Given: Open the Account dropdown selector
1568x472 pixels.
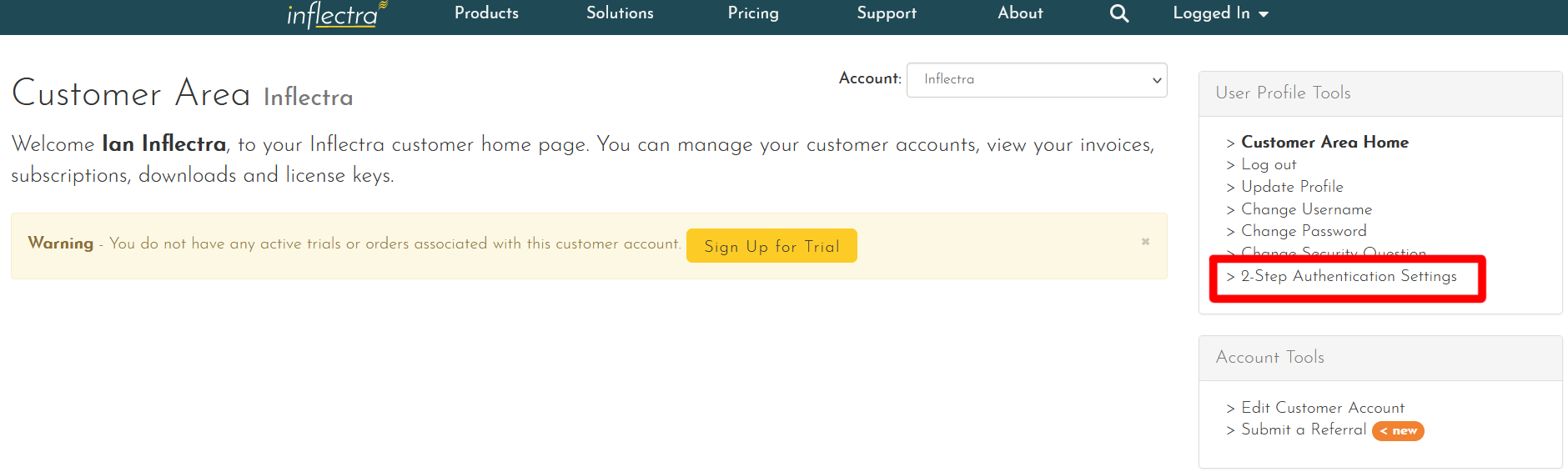Looking at the screenshot, I should pyautogui.click(x=1036, y=80).
